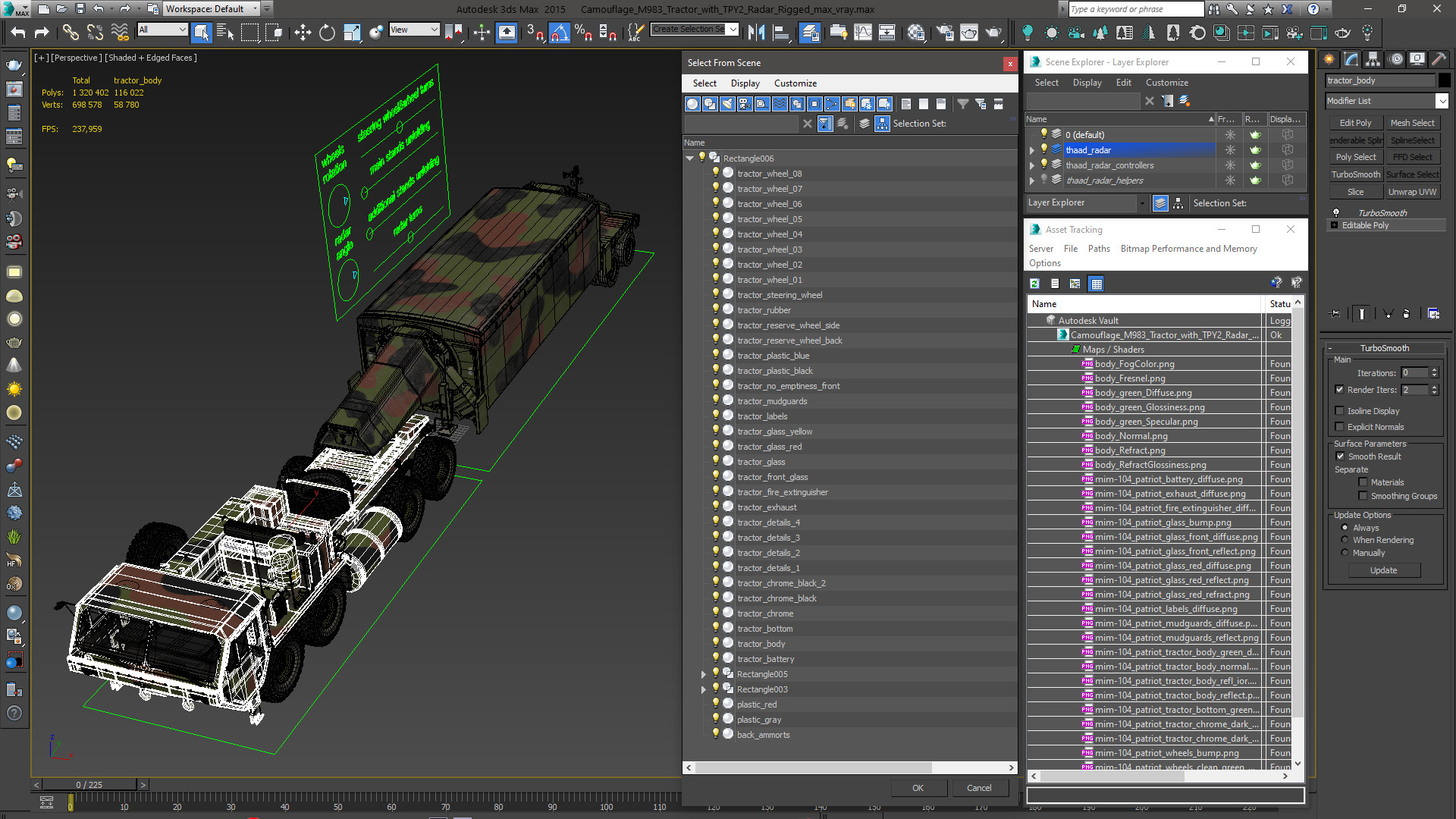Activate Select and Rotate tool
1456x819 pixels.
click(327, 32)
